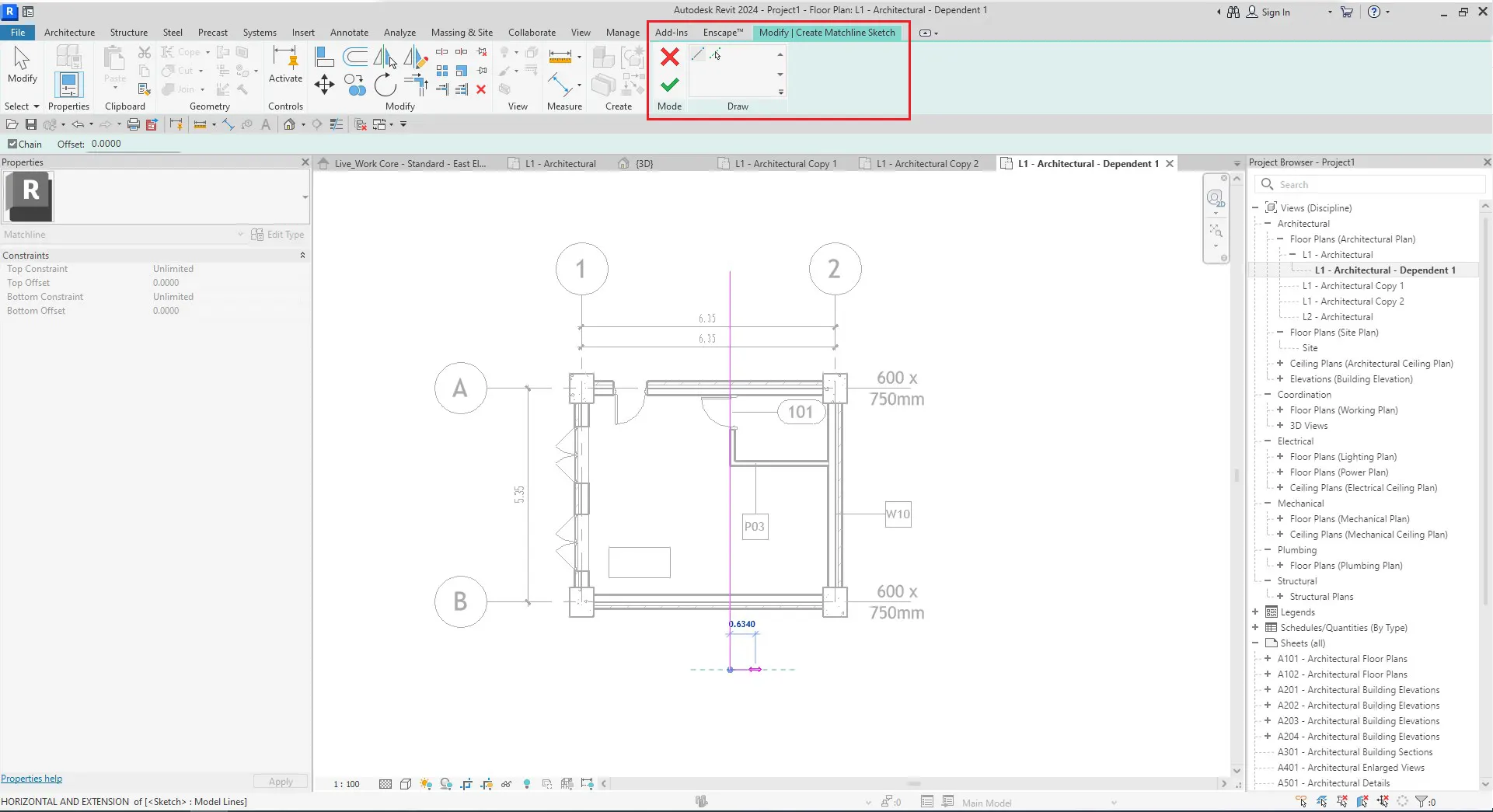The height and width of the screenshot is (812, 1493).
Task: Toggle the Chain checkbox
Action: (12, 144)
